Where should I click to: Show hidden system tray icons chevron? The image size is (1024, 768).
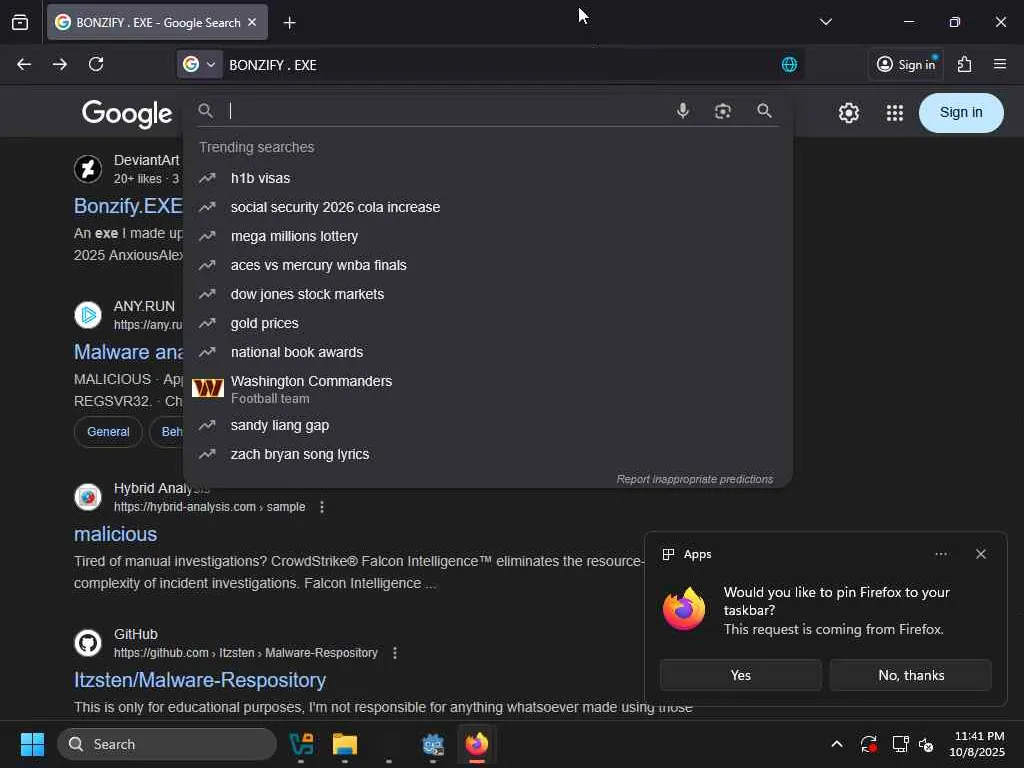837,744
